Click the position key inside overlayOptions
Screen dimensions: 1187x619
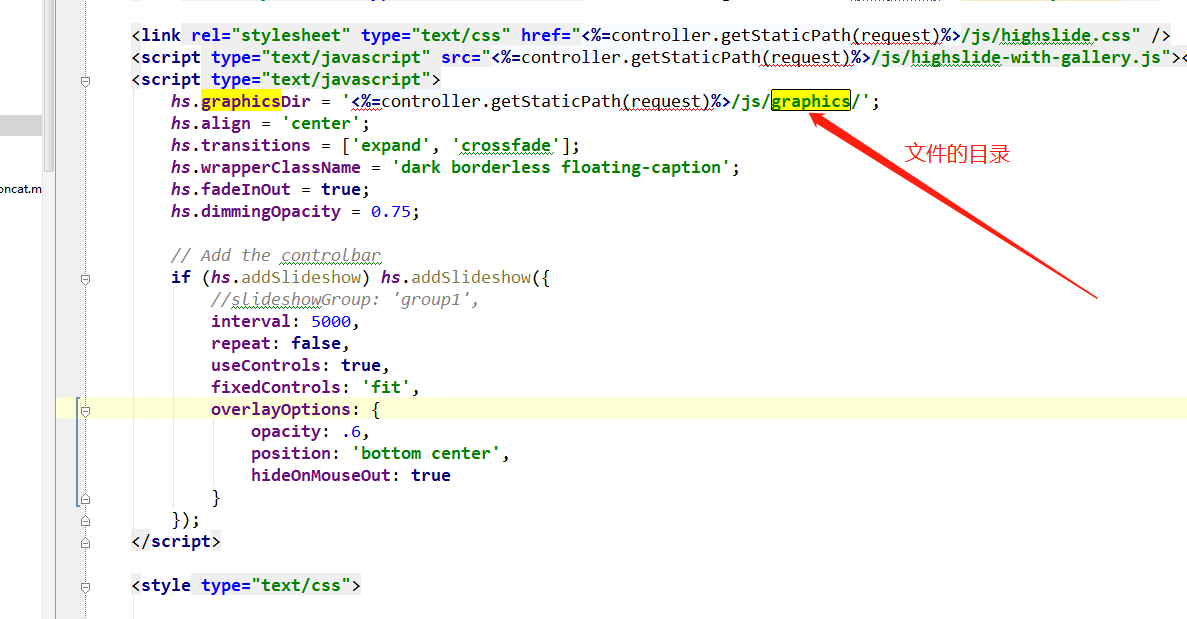coord(291,453)
